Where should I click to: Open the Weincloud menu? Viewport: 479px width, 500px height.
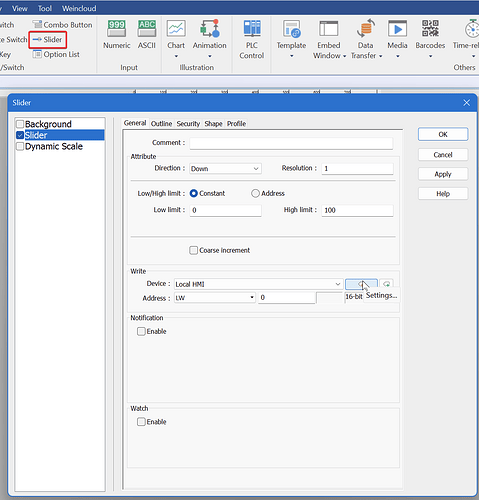pos(79,8)
